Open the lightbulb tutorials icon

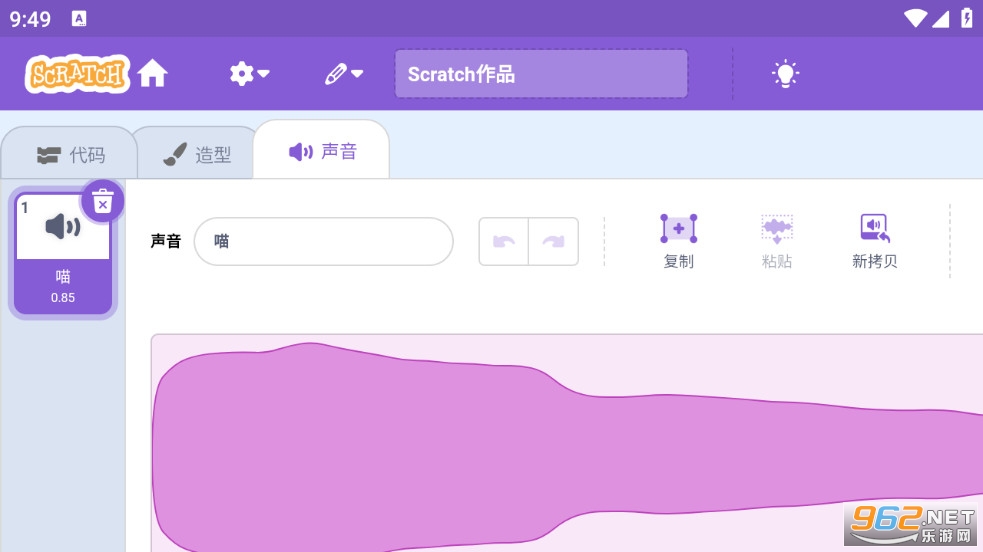[785, 74]
